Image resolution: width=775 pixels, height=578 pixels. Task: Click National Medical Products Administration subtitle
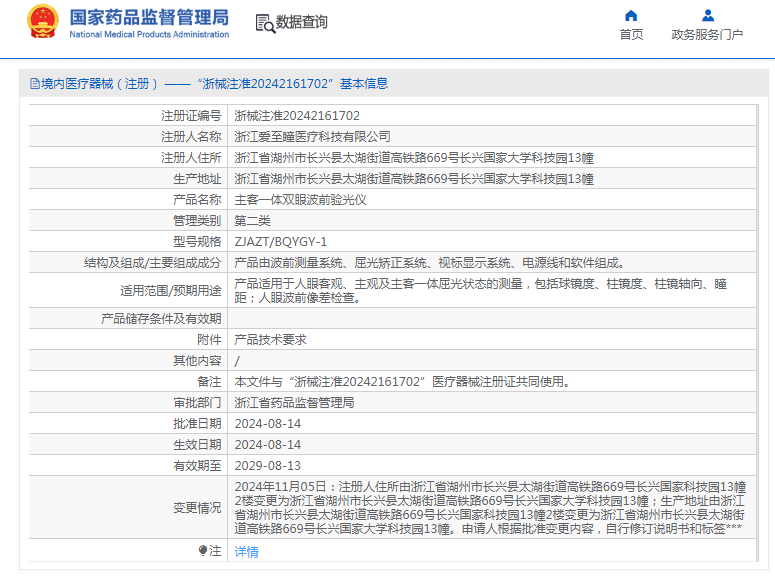149,35
